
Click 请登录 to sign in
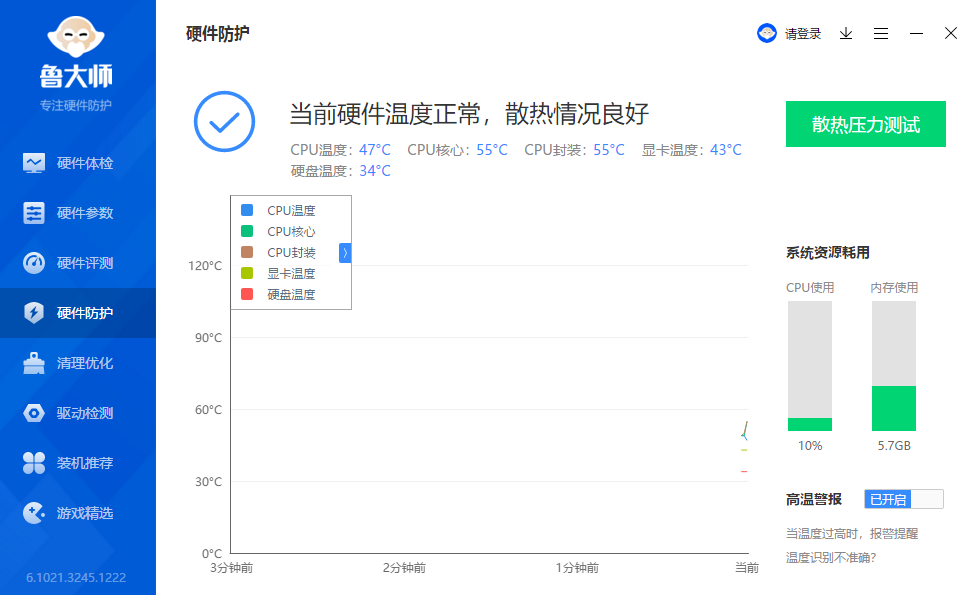coord(803,33)
